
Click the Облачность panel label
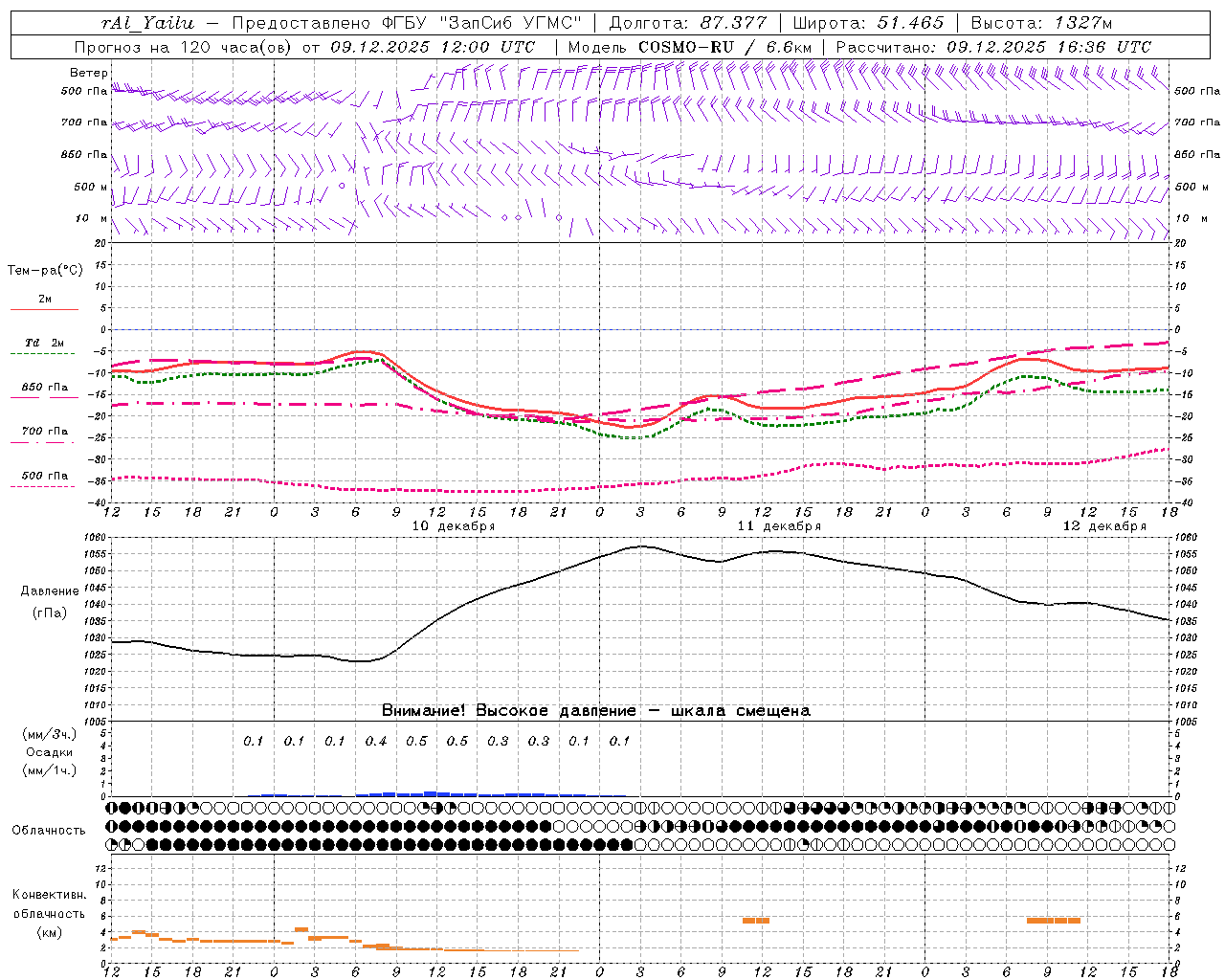tap(49, 831)
